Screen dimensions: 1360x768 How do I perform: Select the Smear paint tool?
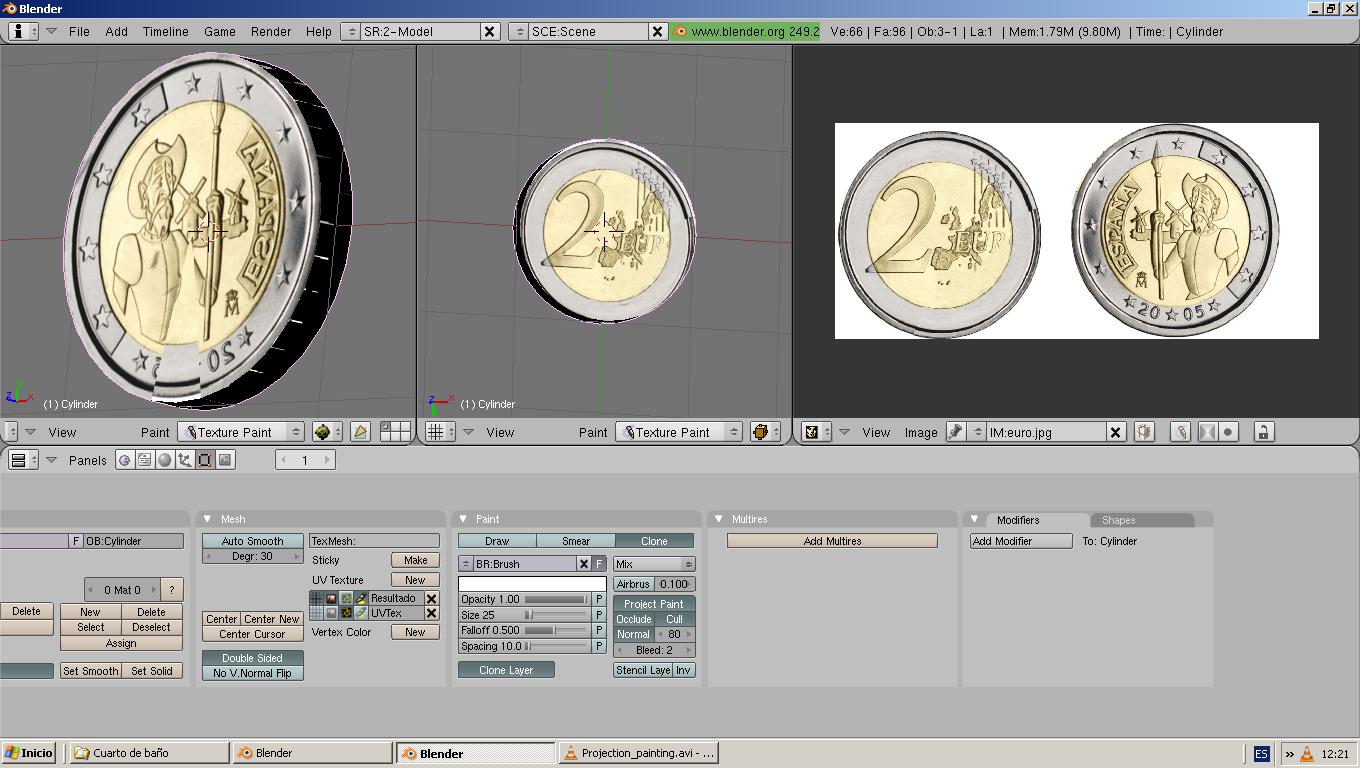(576, 541)
